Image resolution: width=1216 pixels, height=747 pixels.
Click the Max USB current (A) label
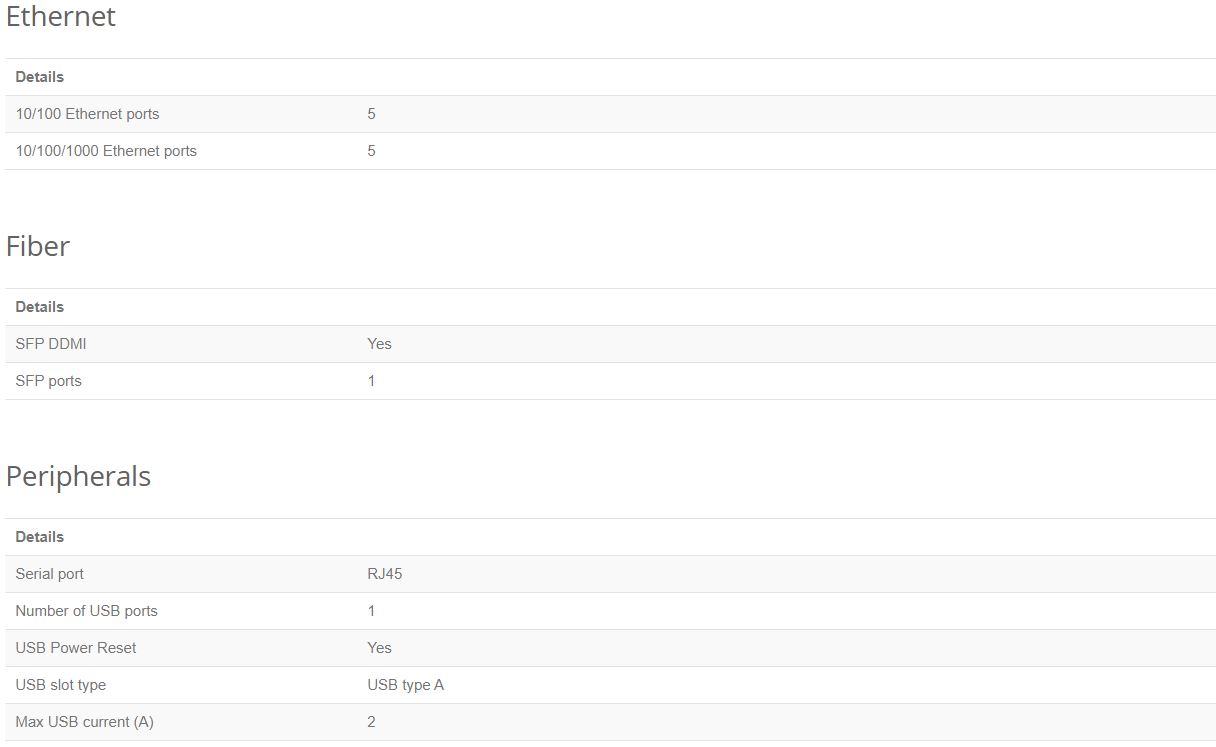(x=84, y=722)
